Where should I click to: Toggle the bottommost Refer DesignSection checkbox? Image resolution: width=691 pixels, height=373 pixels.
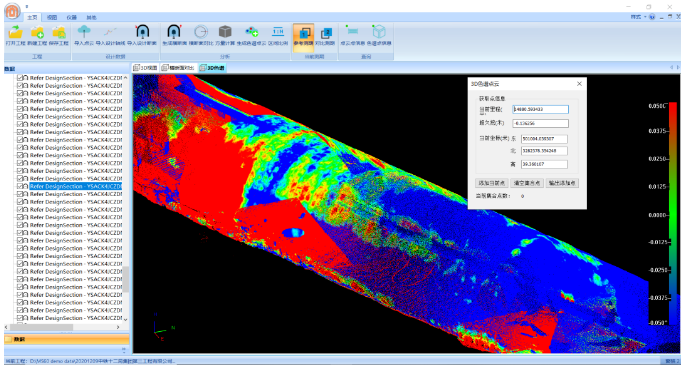tap(20, 318)
